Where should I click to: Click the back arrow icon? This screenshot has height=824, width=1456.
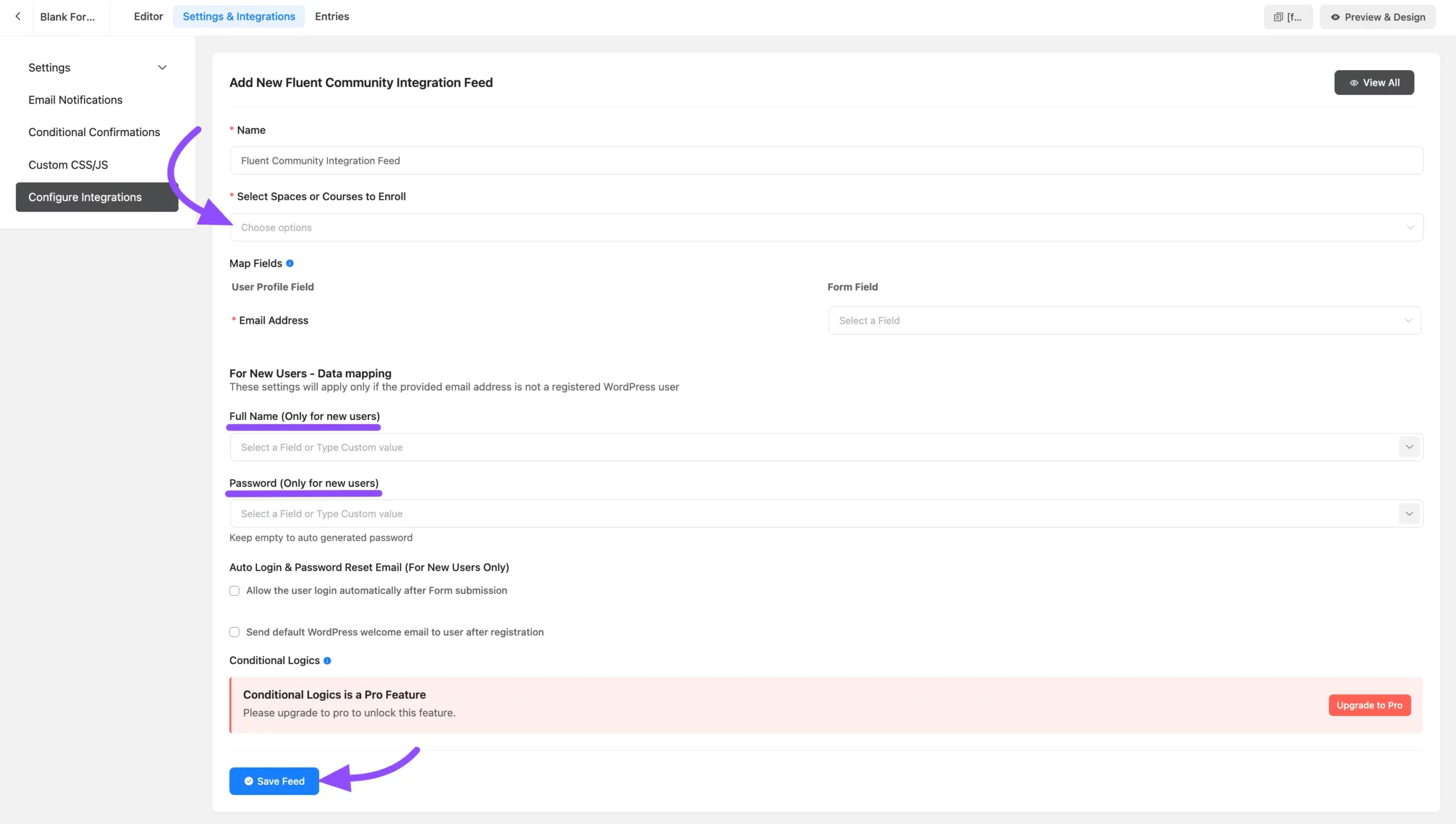pos(18,17)
